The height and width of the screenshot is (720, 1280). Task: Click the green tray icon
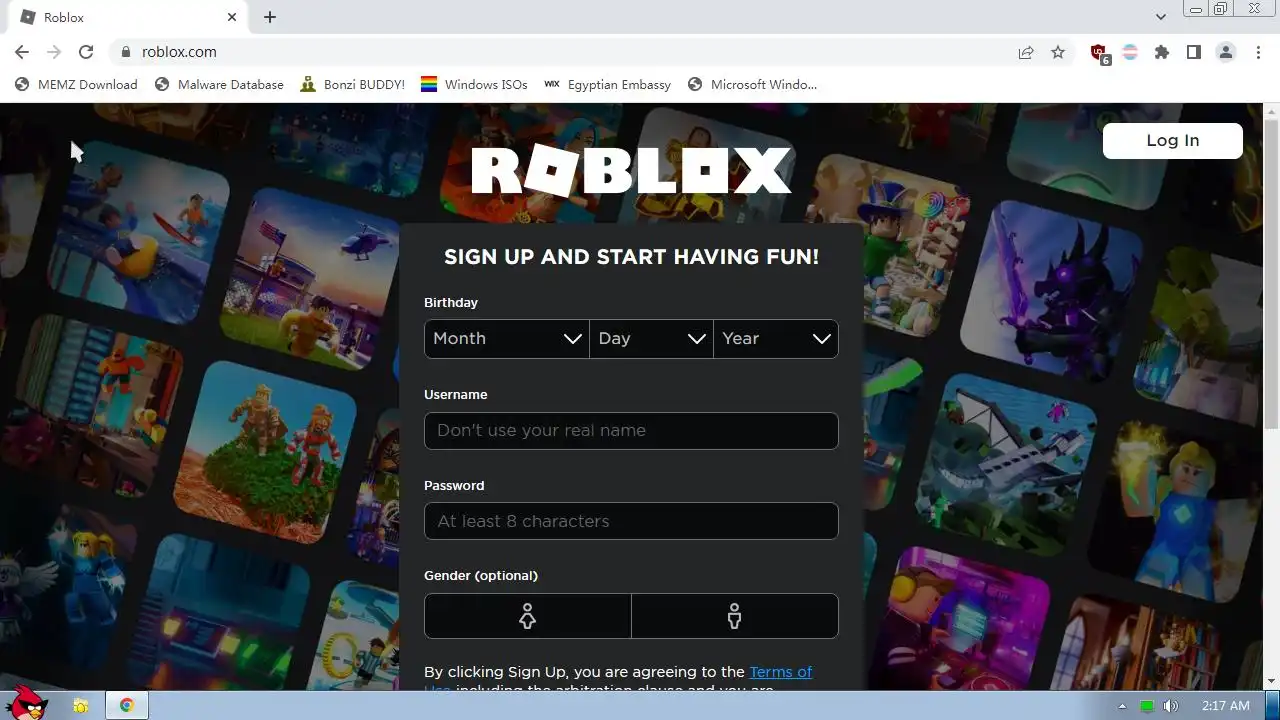(1147, 707)
